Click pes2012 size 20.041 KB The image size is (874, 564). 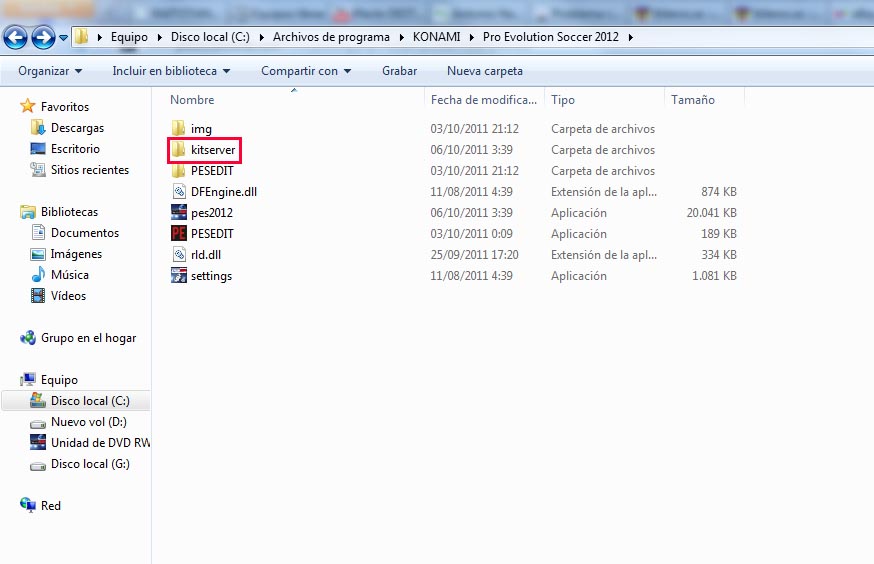(x=711, y=213)
